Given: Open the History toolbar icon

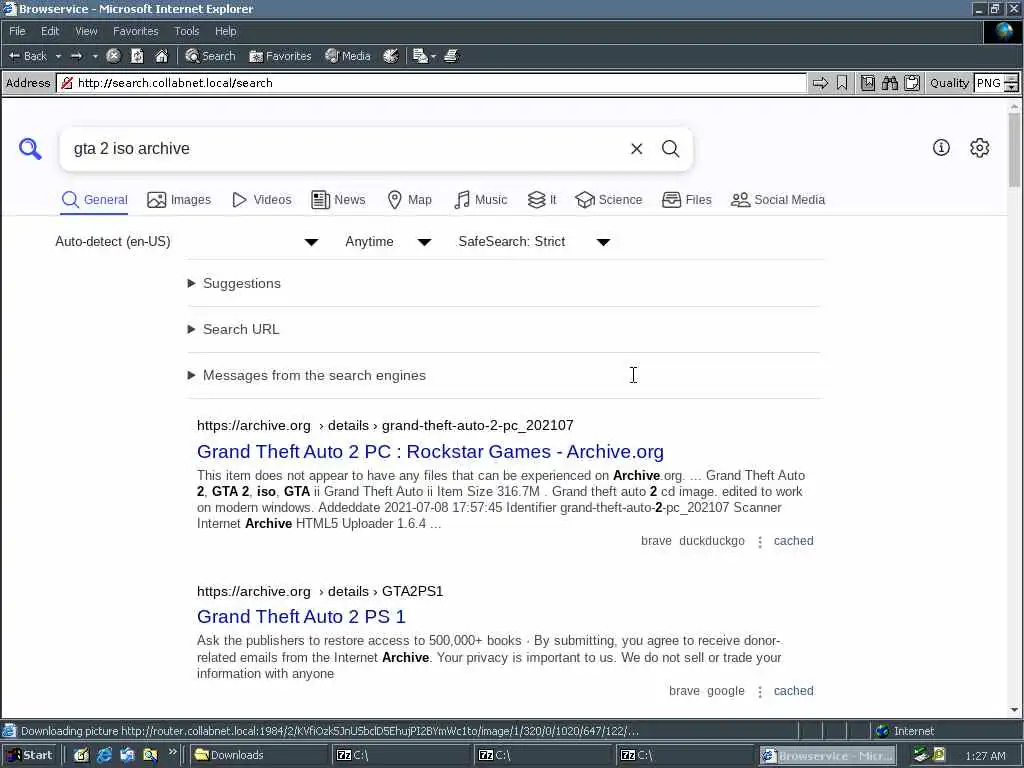Looking at the screenshot, I should pyautogui.click(x=391, y=56).
